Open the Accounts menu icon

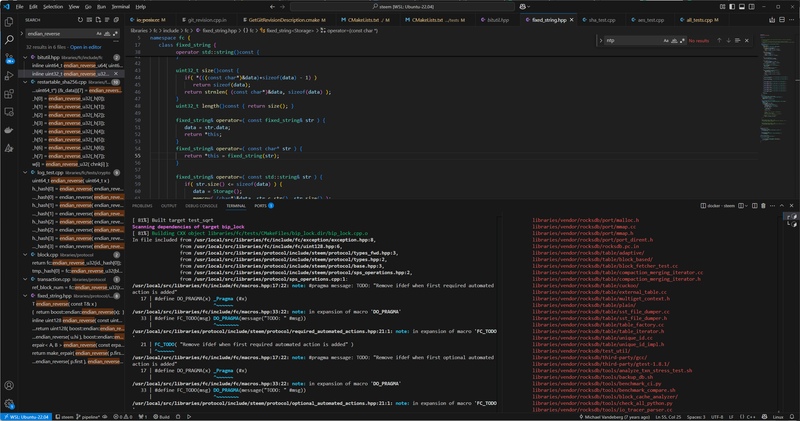click(9, 385)
